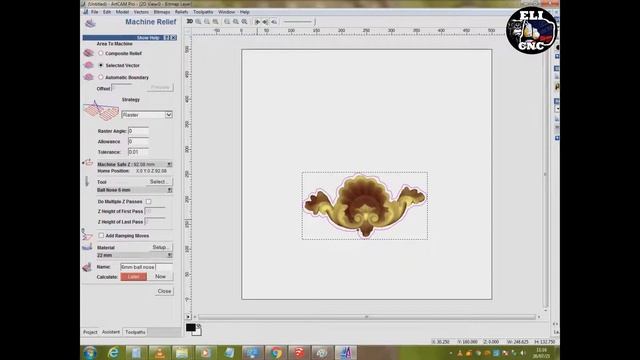This screenshot has width=640, height=360.
Task: Click the material block icon
Action: coord(87,247)
